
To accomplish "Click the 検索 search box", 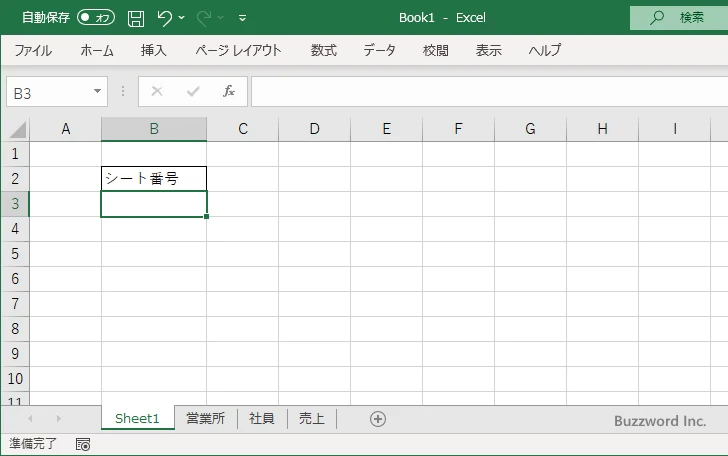I will coord(679,18).
